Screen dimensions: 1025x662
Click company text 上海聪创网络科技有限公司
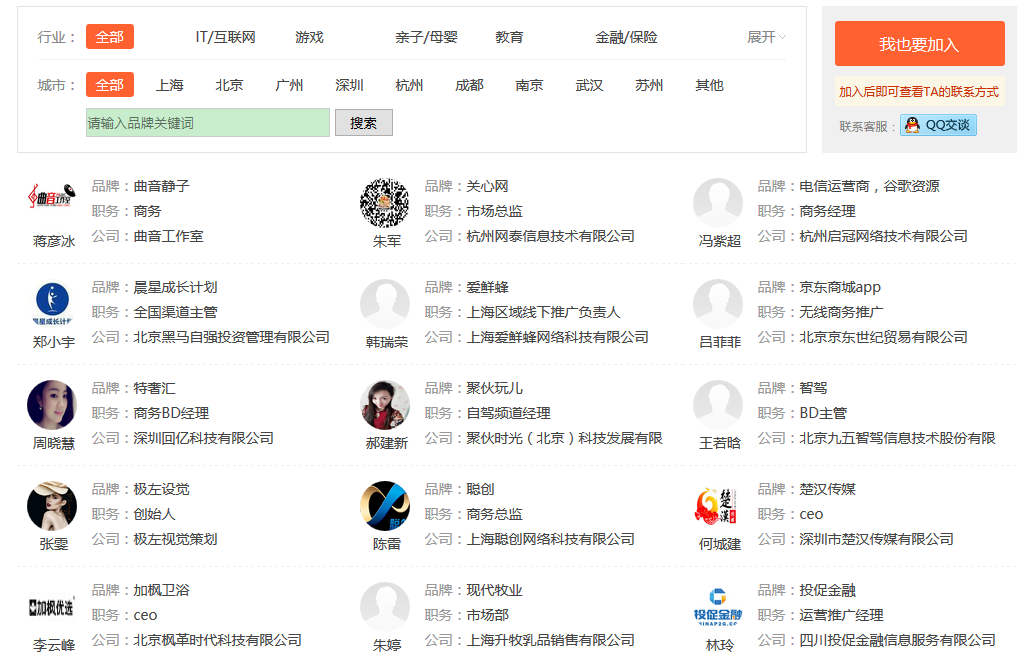click(x=550, y=539)
